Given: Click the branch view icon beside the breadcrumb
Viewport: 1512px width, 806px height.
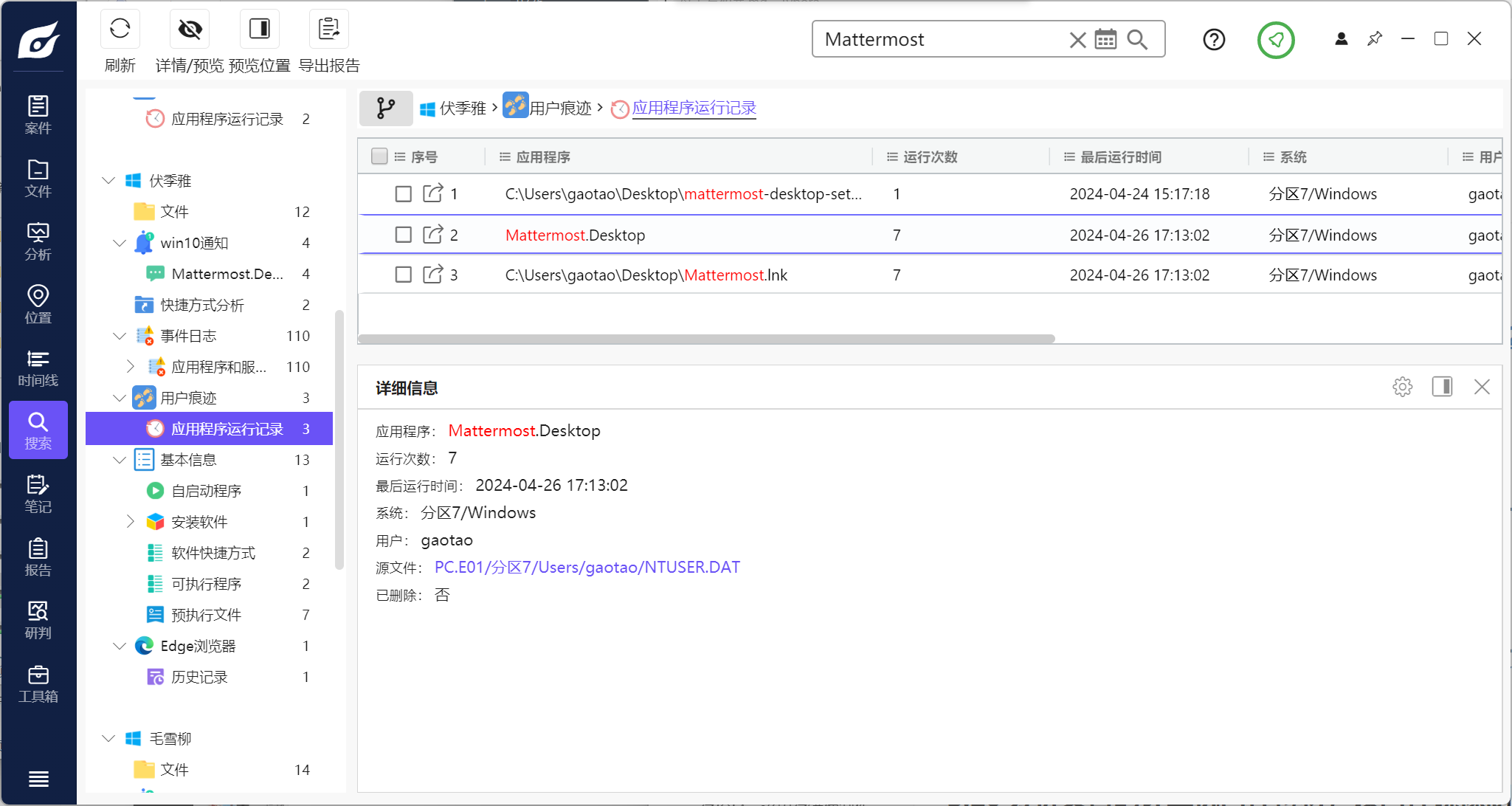Looking at the screenshot, I should click(x=385, y=108).
